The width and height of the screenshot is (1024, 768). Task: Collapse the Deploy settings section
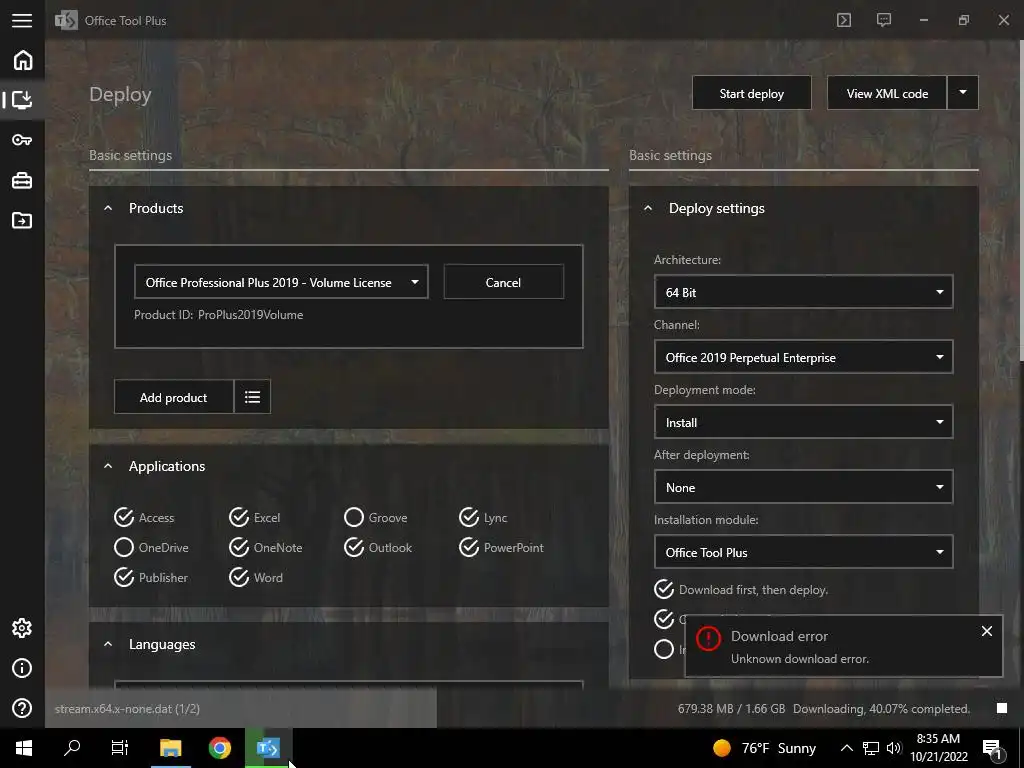click(x=648, y=208)
